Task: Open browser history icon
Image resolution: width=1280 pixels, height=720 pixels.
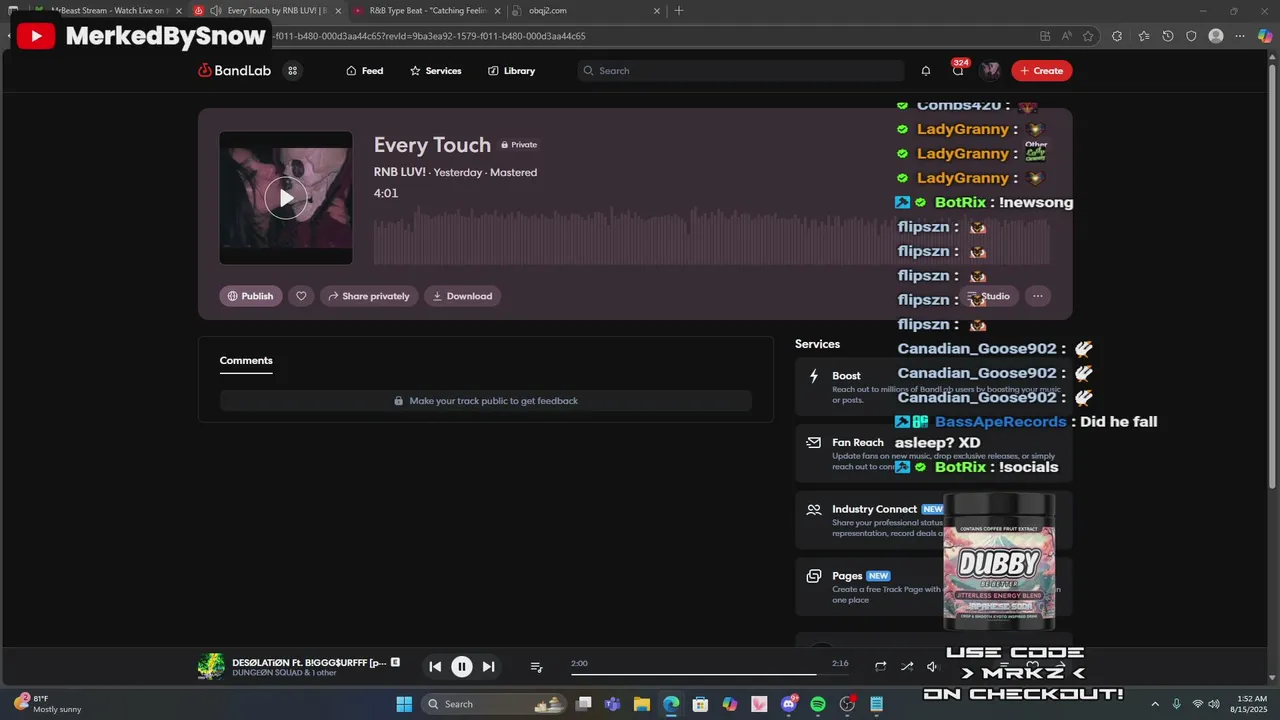Action: (x=1168, y=36)
